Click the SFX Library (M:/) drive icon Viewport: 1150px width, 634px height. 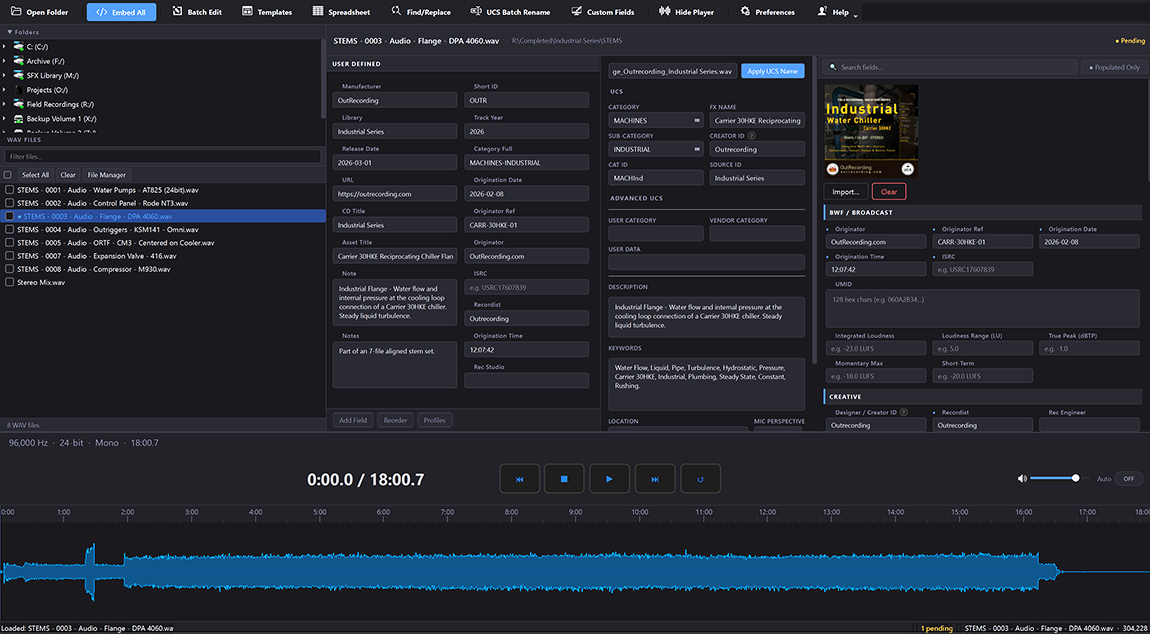pos(19,76)
